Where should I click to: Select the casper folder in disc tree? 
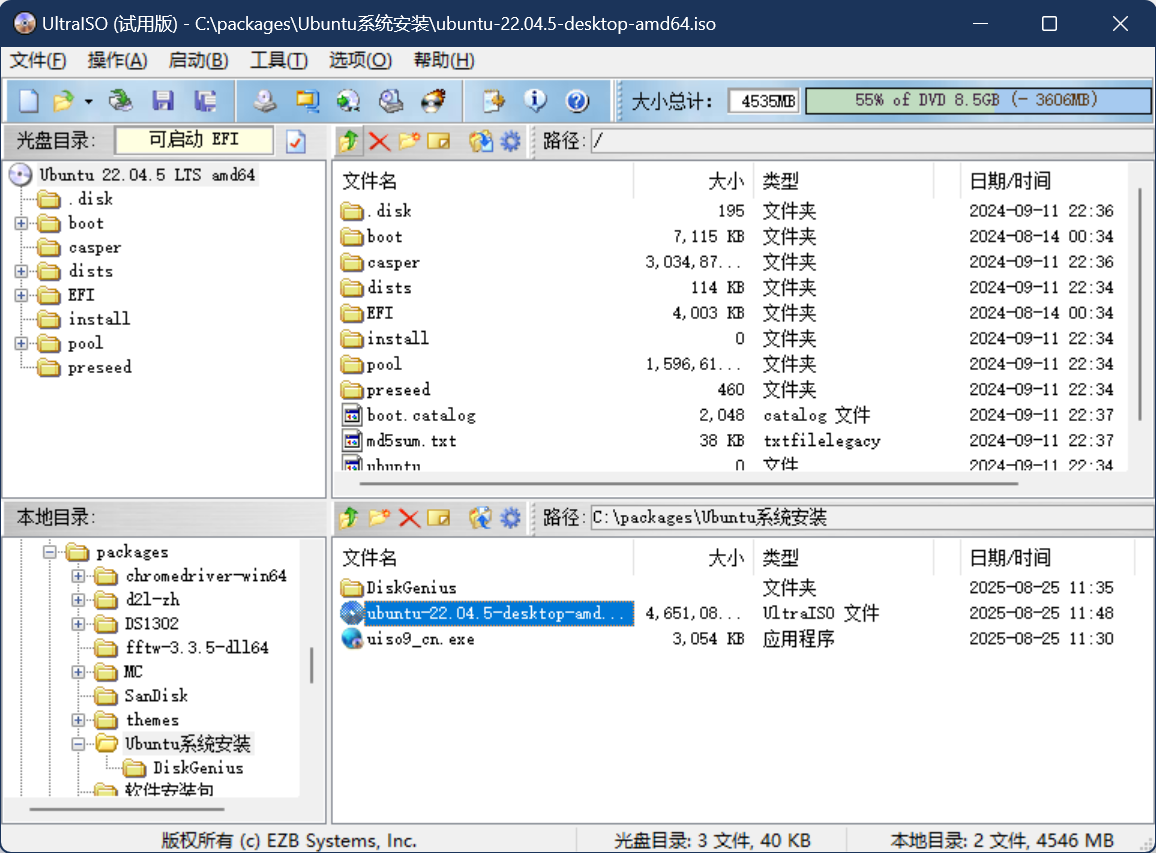(x=94, y=248)
